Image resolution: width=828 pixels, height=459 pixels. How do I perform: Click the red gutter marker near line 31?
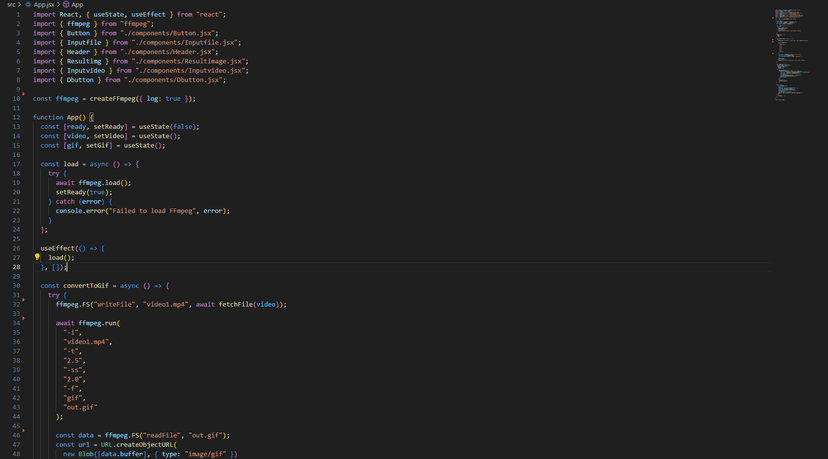23,292
